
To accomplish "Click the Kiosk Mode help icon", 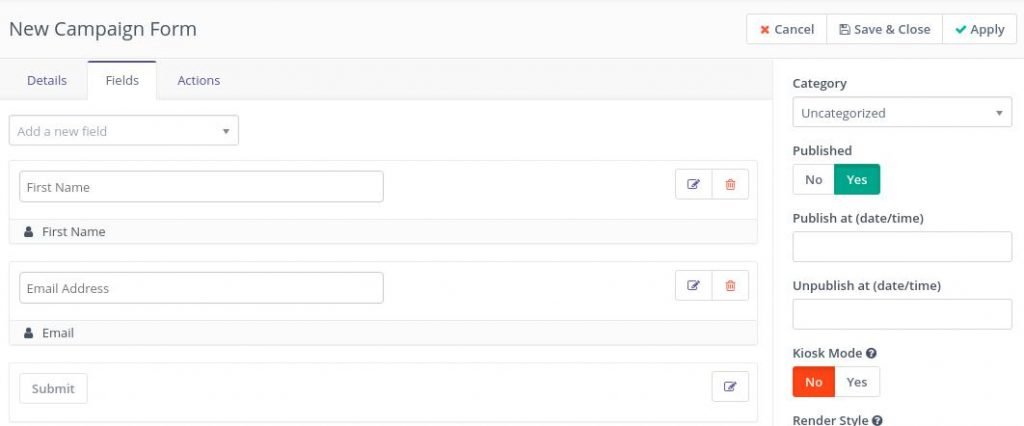I will (x=871, y=353).
